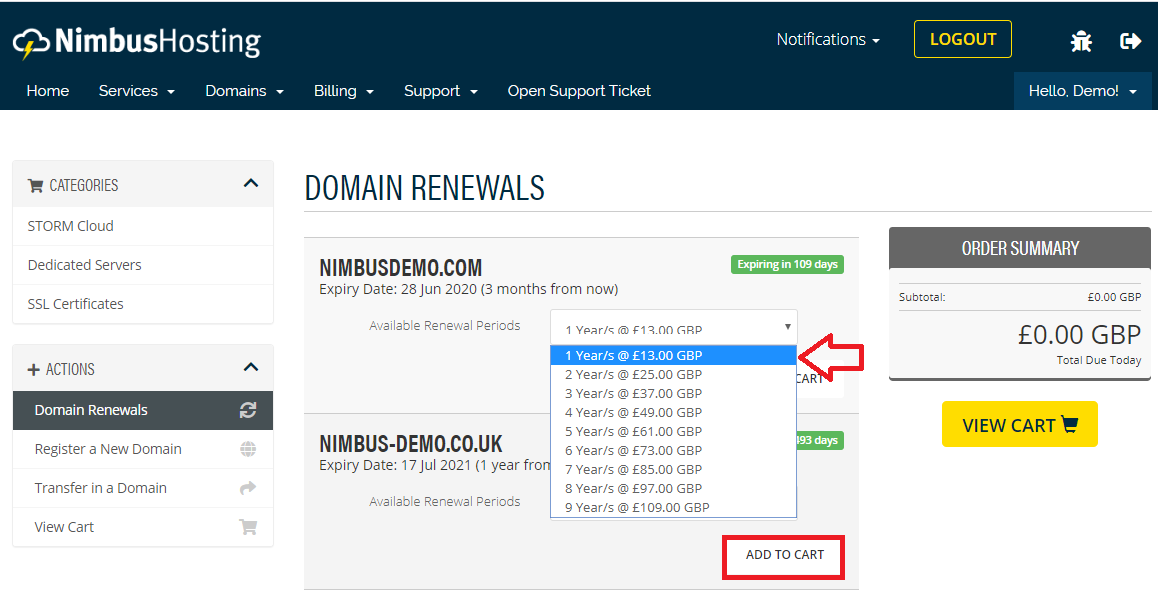Click the Domain Renewals refresh icon
This screenshot has height=605, width=1158.
[248, 410]
